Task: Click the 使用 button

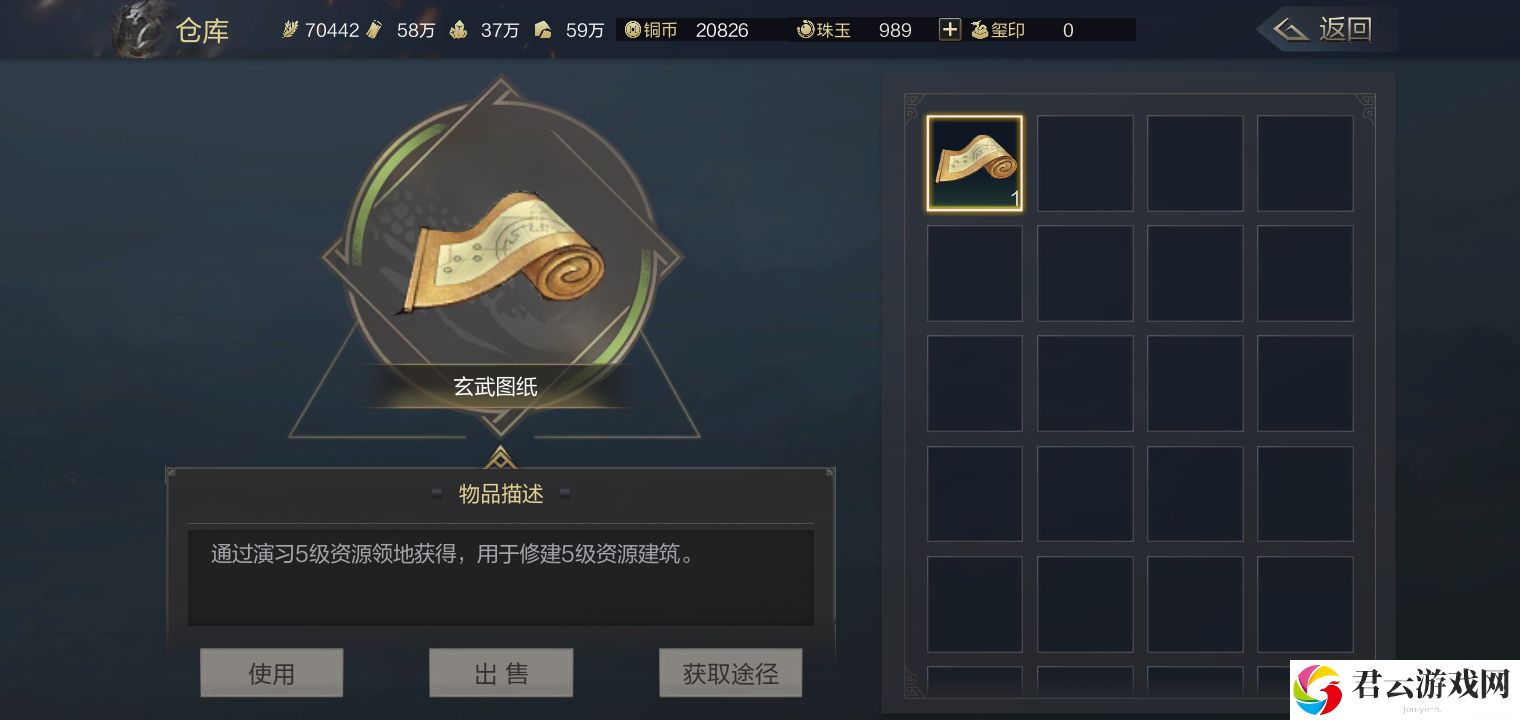Action: click(271, 673)
